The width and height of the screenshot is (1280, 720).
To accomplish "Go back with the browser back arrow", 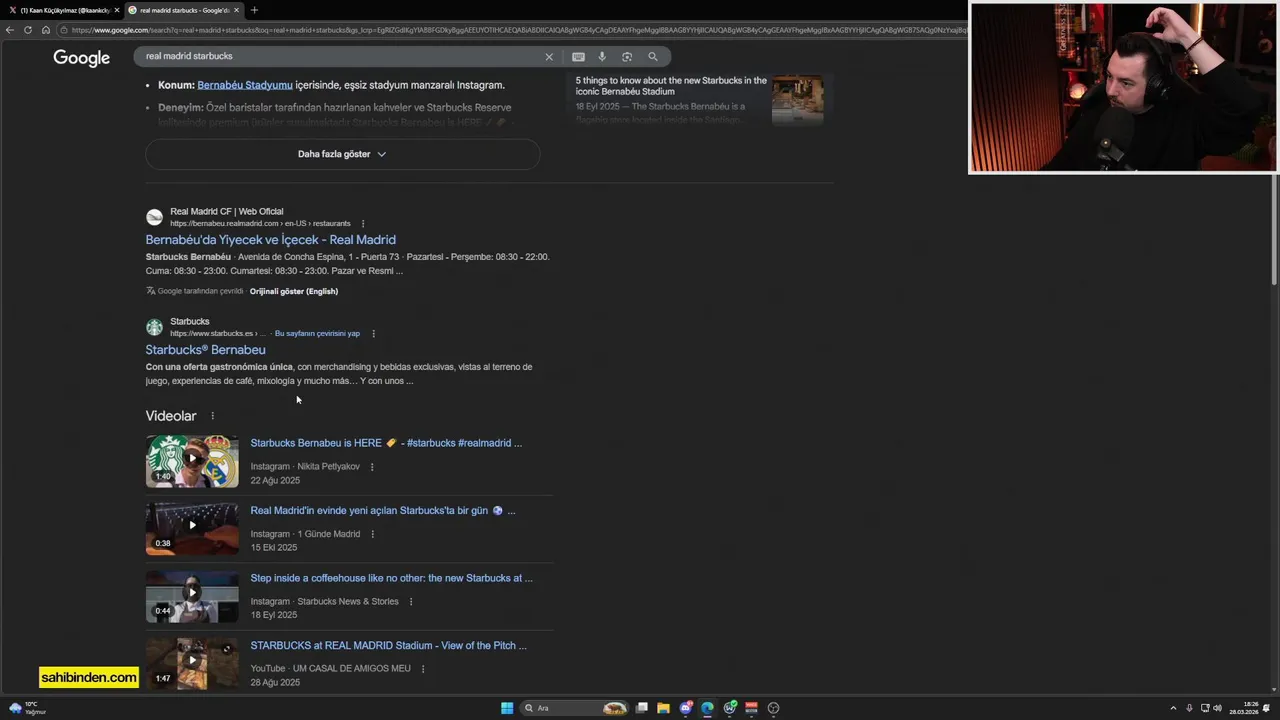I will (10, 30).
